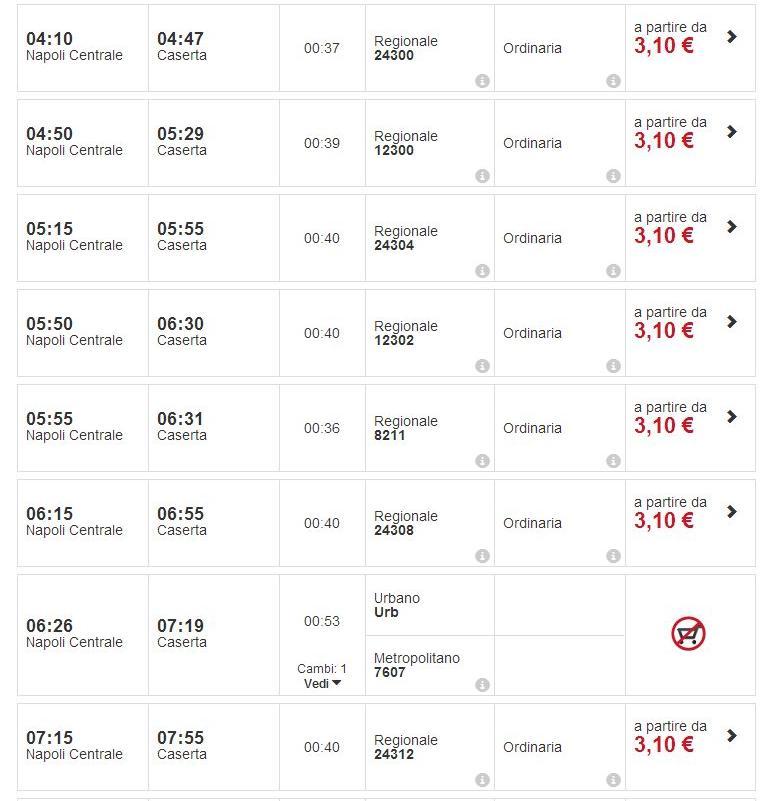Viewport: 763px width, 801px height.
Task: Expand fare options for the 04:50 departure
Action: [732, 132]
